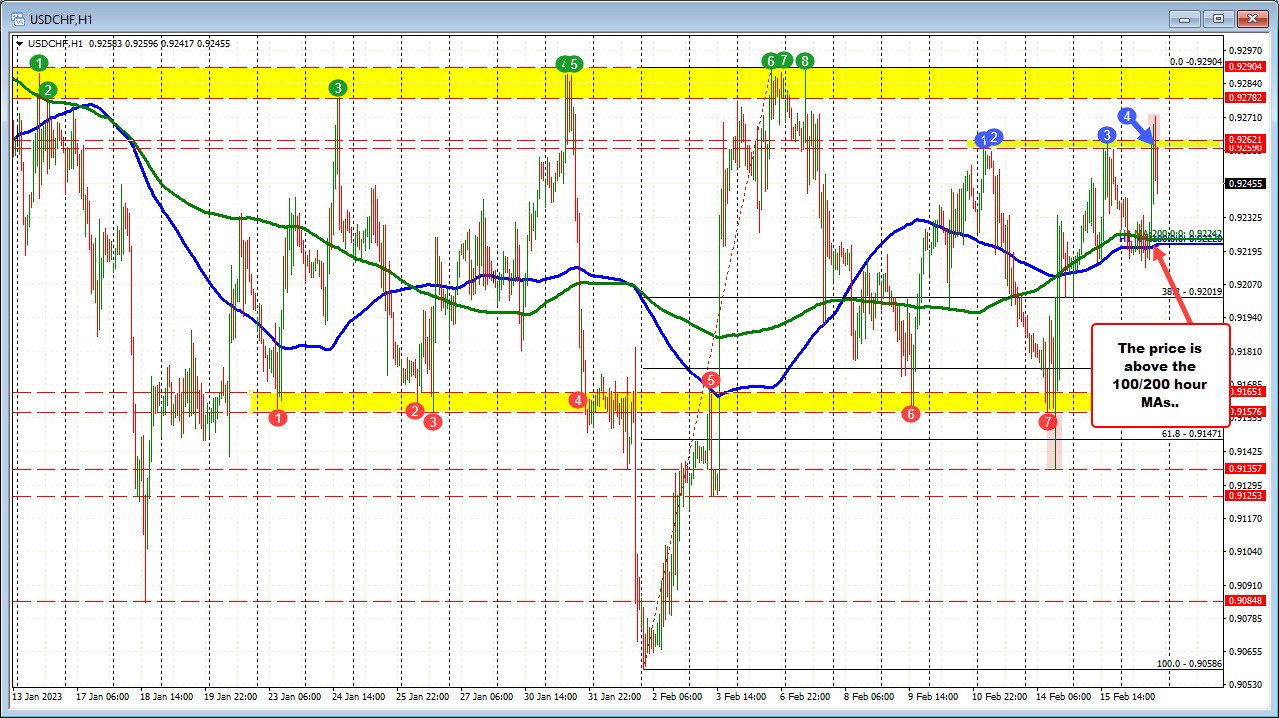Select red marker 7 near Feb 14 low

click(x=1048, y=422)
